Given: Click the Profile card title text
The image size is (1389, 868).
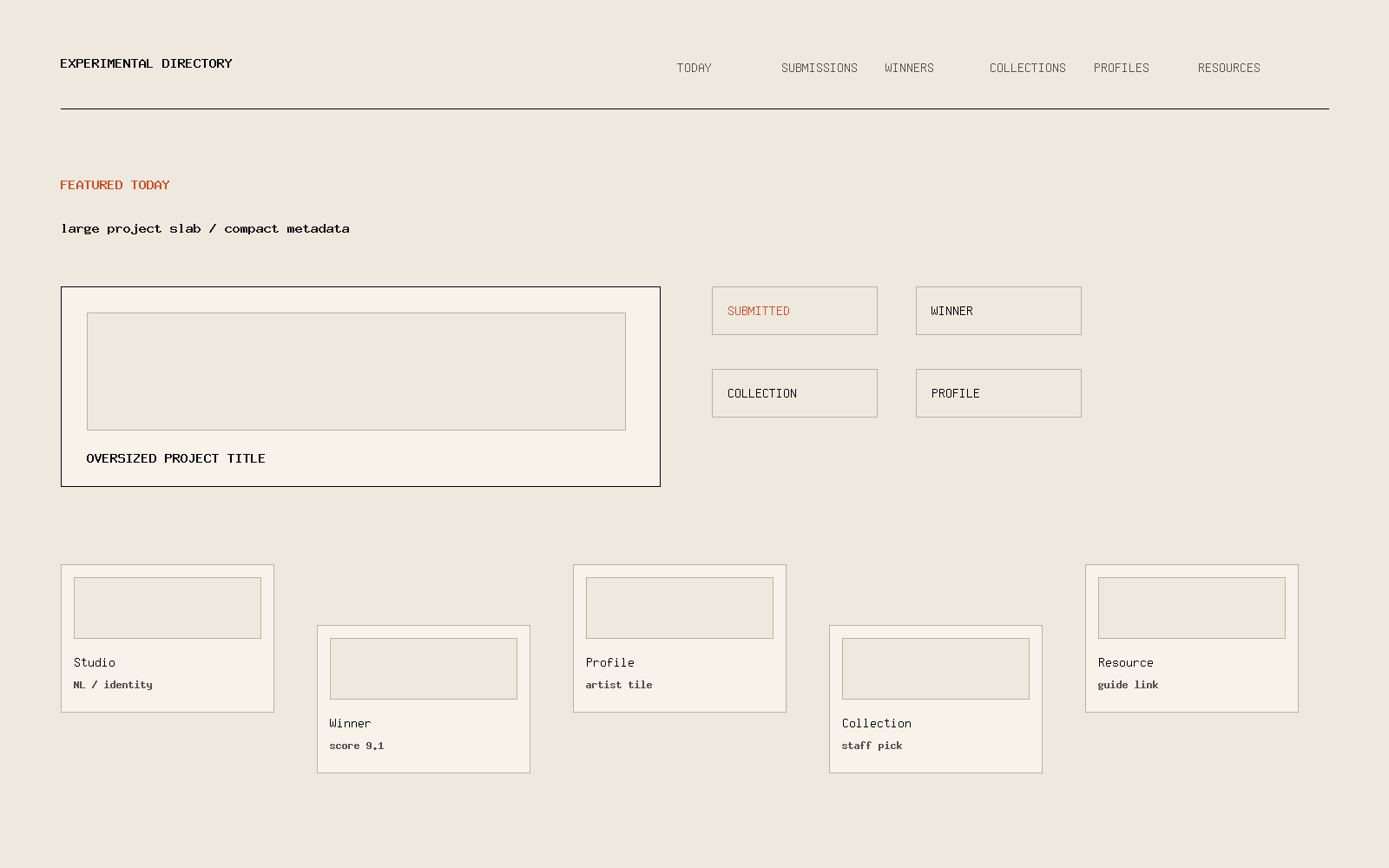Looking at the screenshot, I should (x=609, y=662).
